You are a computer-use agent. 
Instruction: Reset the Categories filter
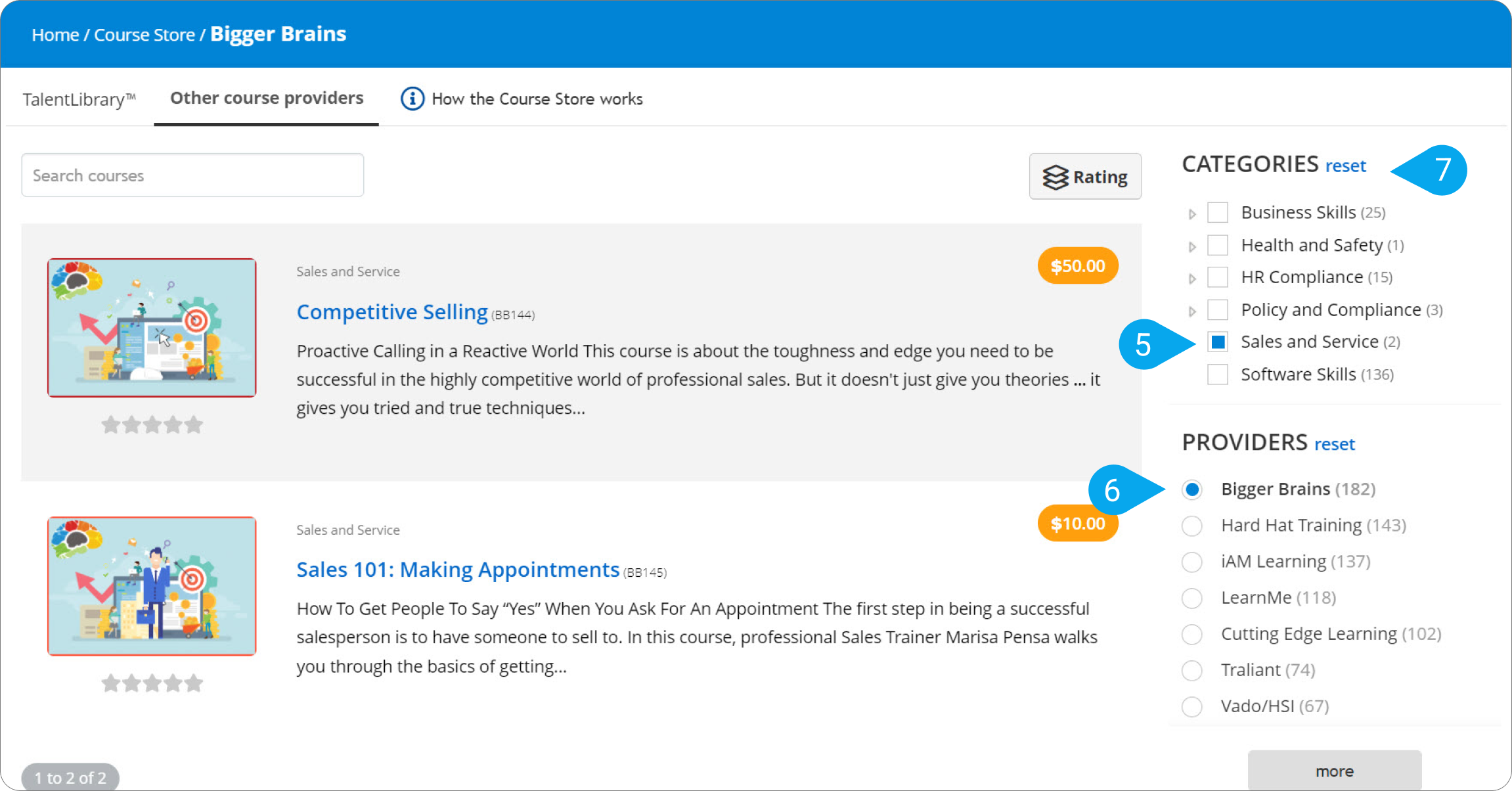(x=1345, y=166)
